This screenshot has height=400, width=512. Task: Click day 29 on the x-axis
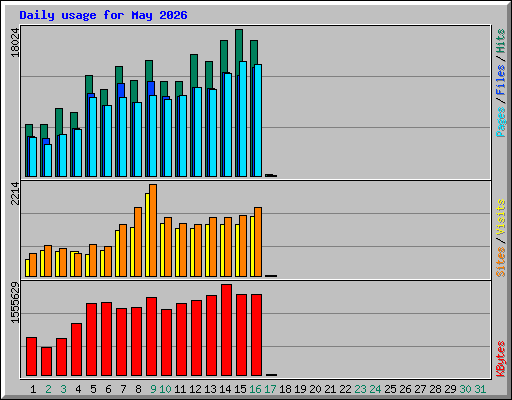450,389
